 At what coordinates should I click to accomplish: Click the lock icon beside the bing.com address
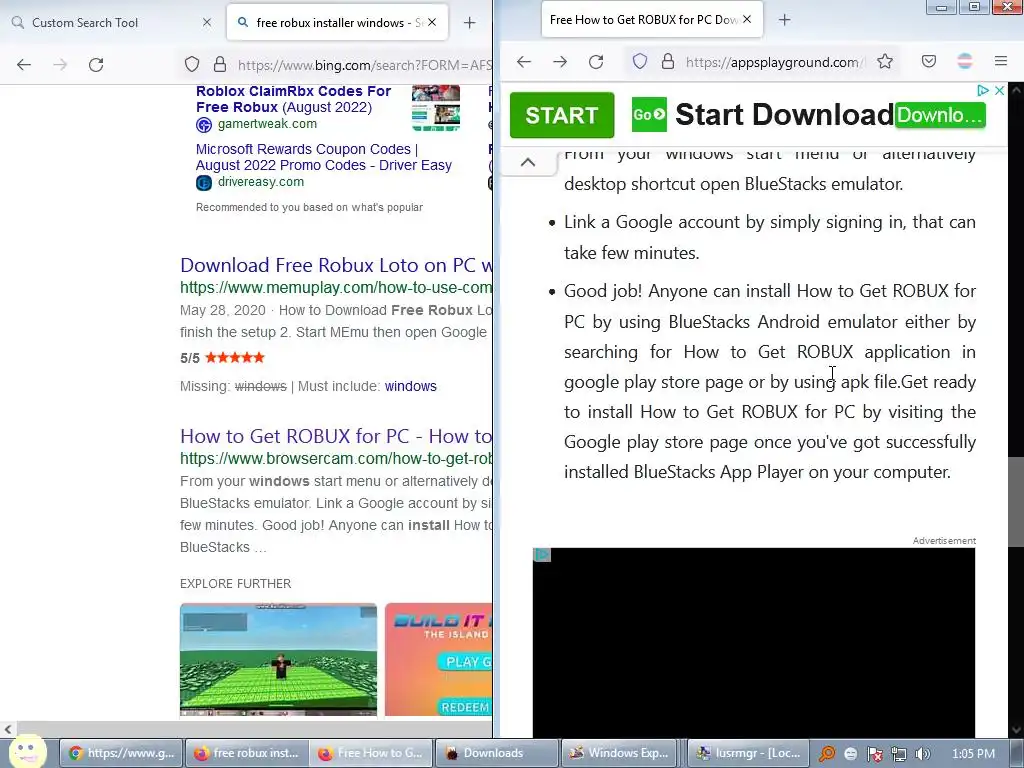click(x=220, y=64)
